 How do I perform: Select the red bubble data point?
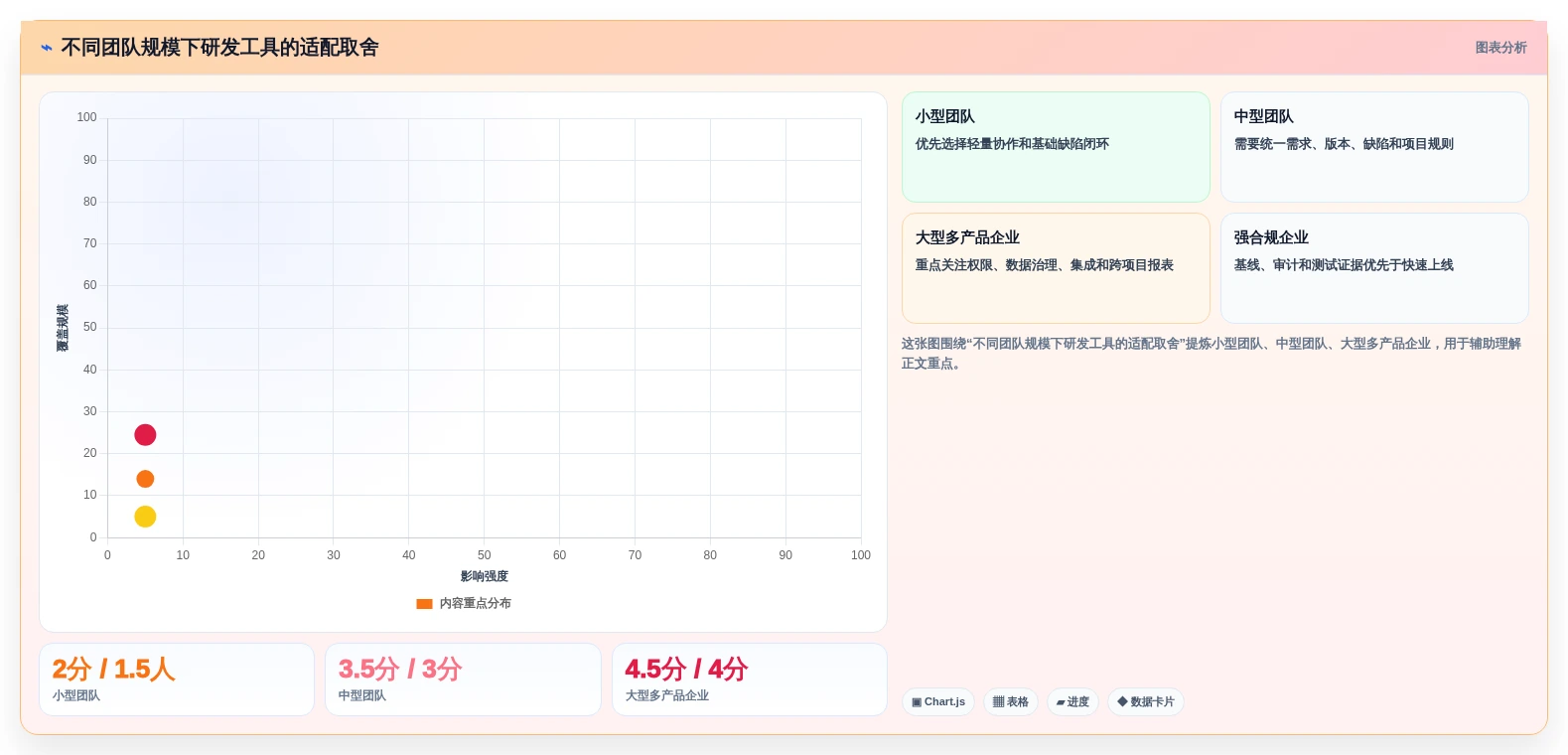[145, 435]
